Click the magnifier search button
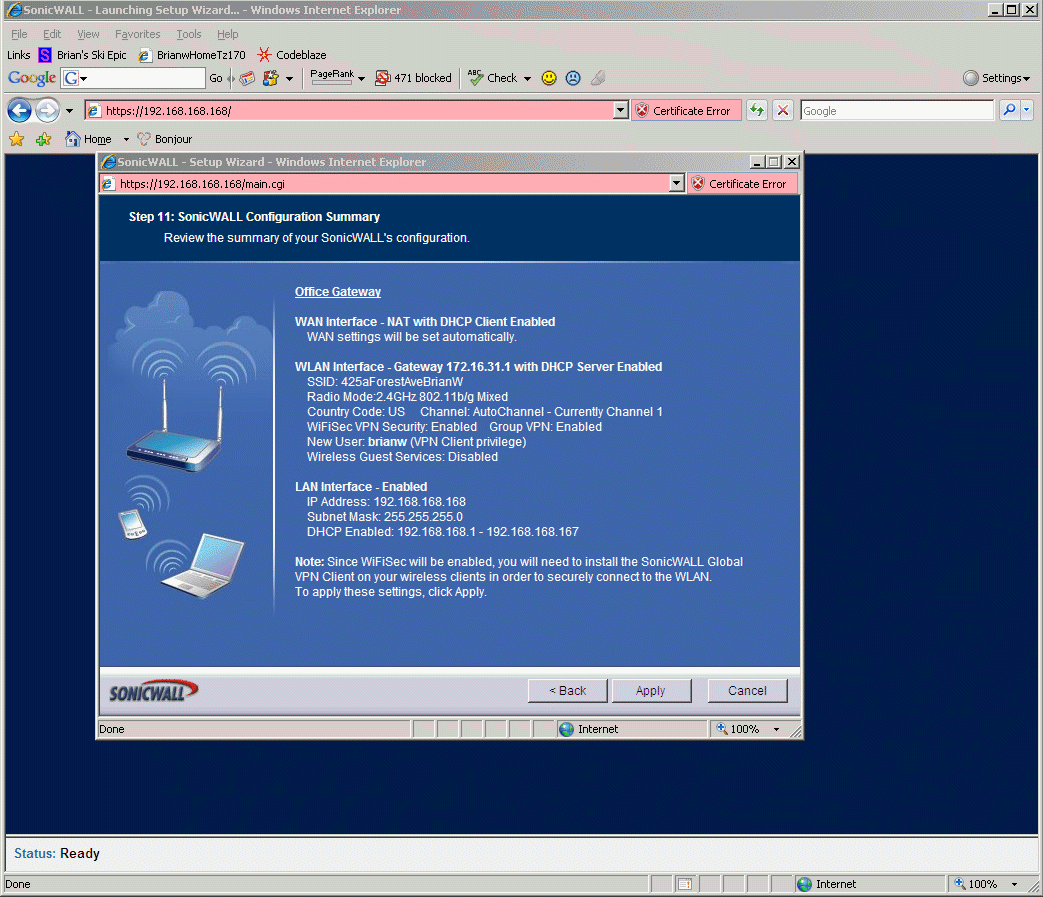Screen dimensions: 1043x897 click(x=1009, y=110)
